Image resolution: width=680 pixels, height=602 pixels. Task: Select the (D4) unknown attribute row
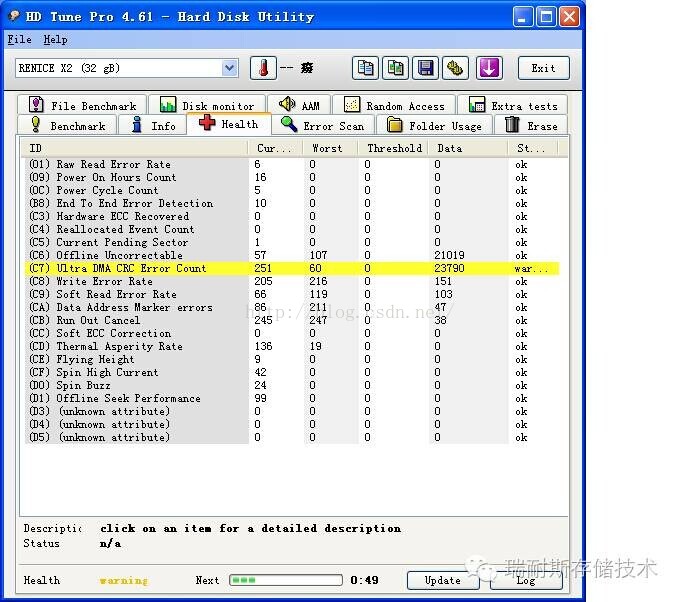click(x=292, y=425)
